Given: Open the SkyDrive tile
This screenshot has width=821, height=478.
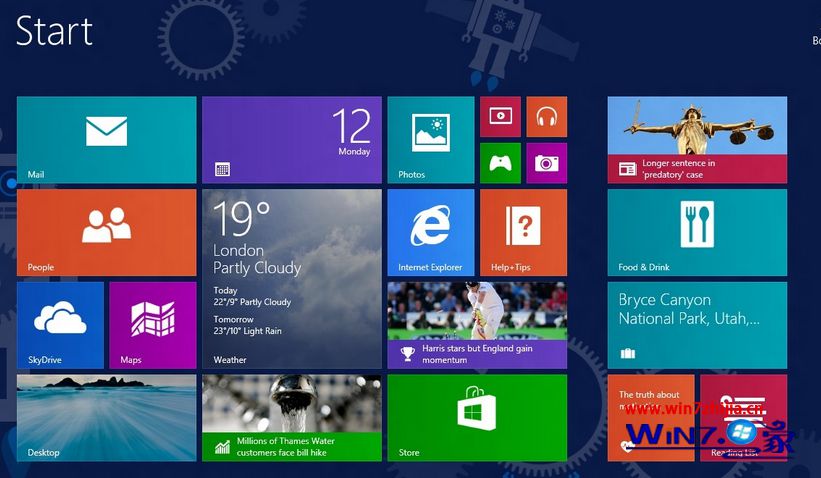Looking at the screenshot, I should tap(60, 325).
